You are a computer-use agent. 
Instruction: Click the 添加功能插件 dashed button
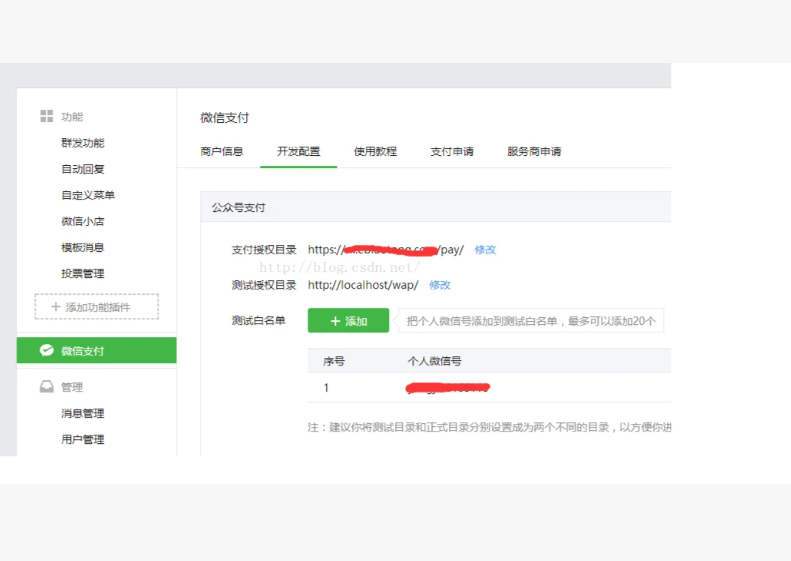point(96,307)
